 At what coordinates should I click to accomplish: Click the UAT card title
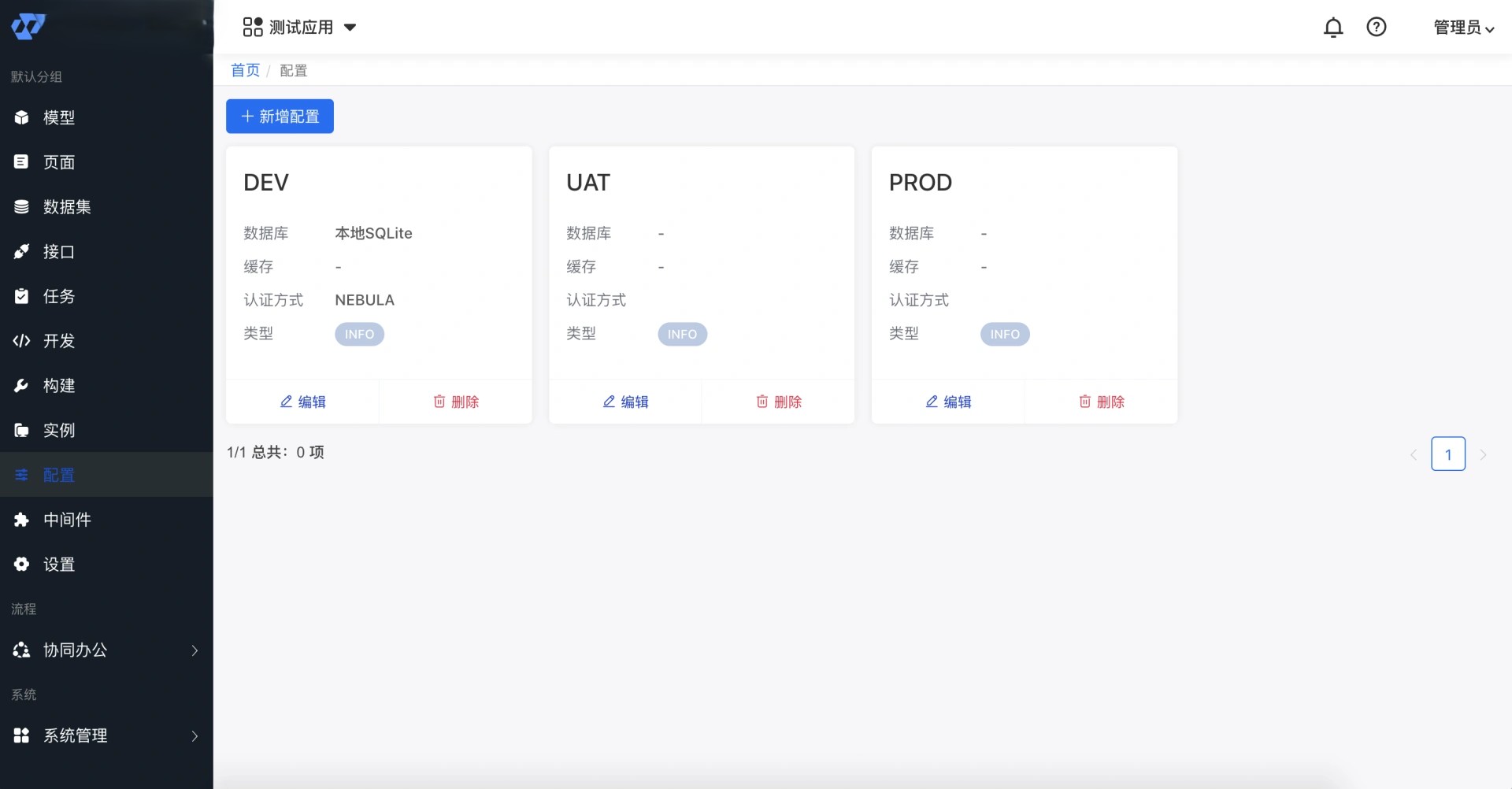[588, 183]
